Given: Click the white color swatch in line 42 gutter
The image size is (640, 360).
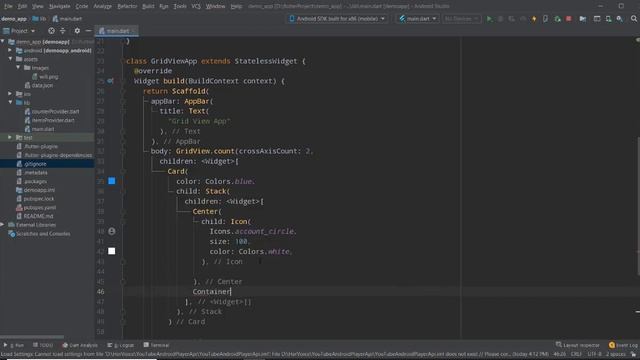Looking at the screenshot, I should [111, 251].
